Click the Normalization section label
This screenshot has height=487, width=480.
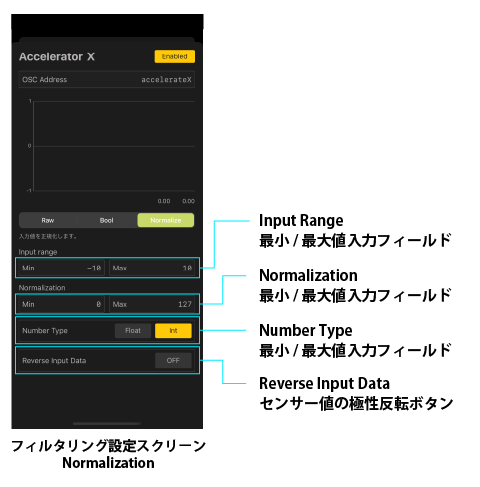[x=42, y=288]
